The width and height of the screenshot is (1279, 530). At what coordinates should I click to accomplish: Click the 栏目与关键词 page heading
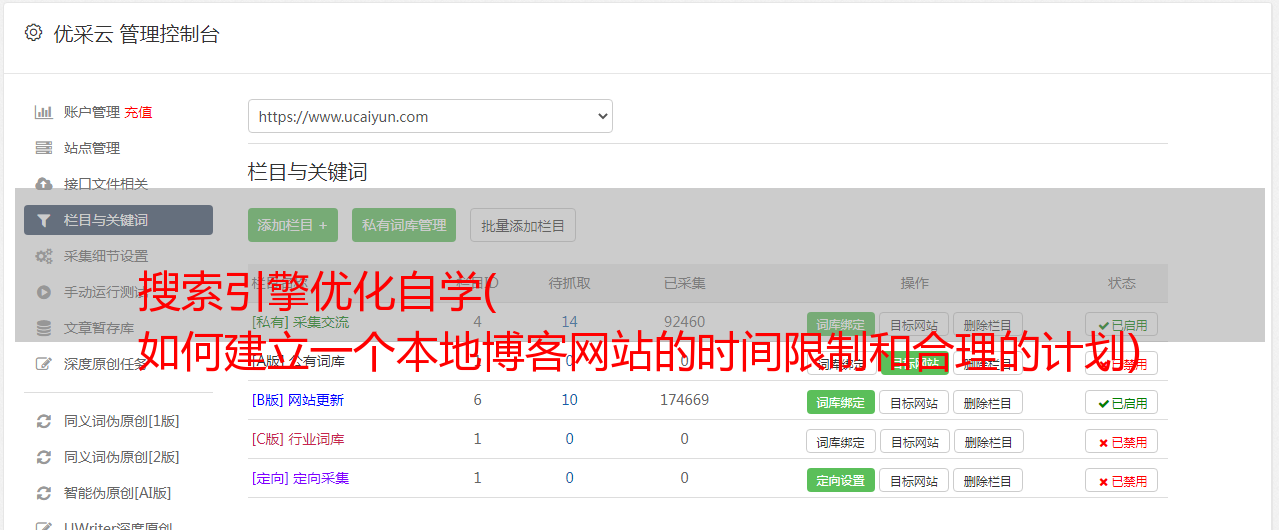[x=308, y=172]
